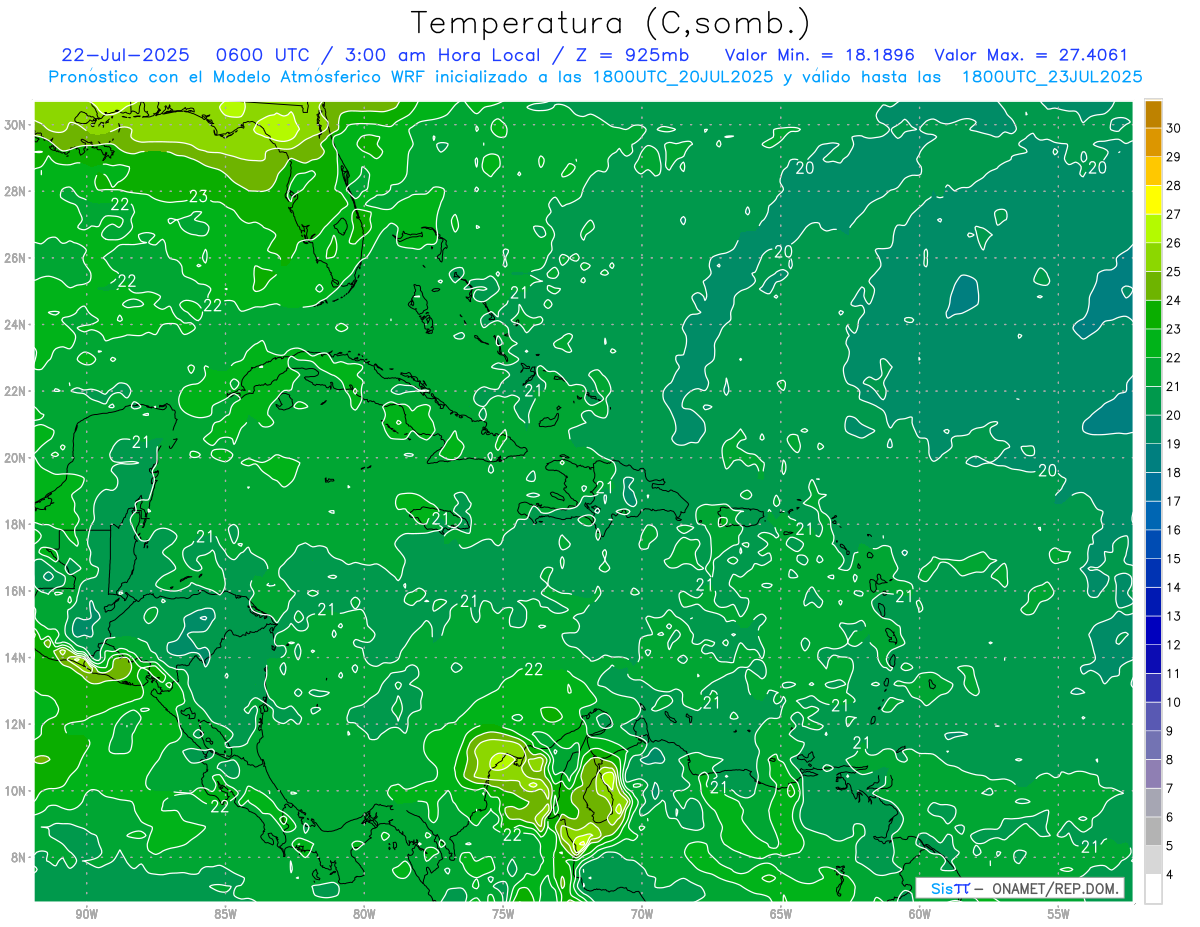Select the date text "22-Jul-2025"
The width and height of the screenshot is (1200, 927).
[x=127, y=55]
